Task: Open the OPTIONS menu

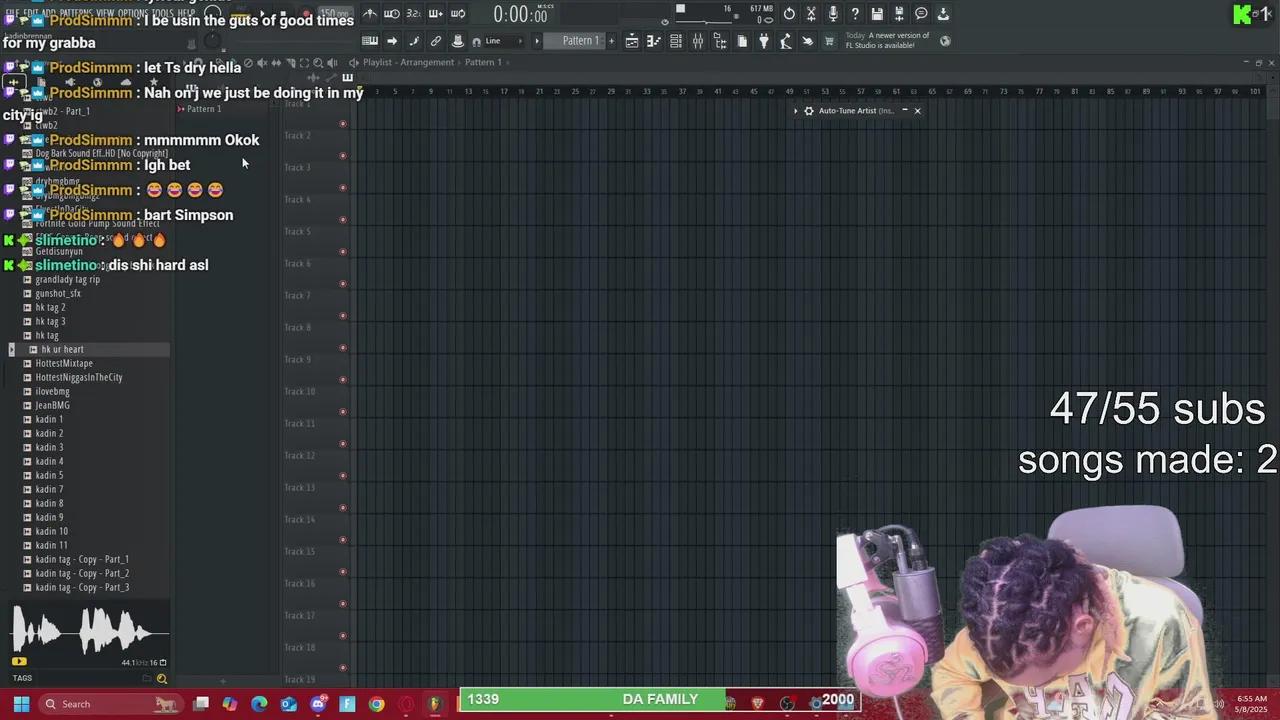Action: [132, 13]
